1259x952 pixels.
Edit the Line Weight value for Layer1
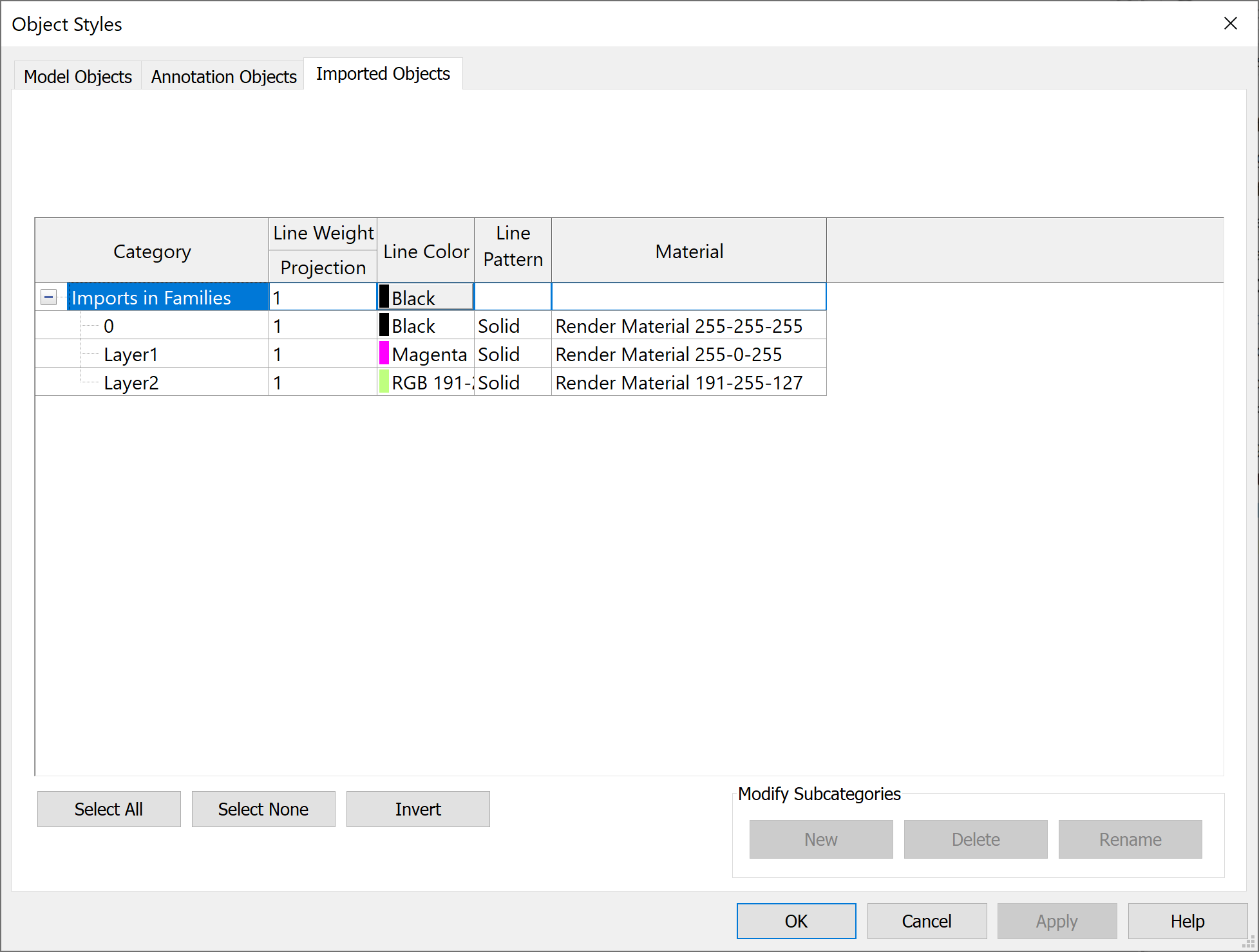pyautogui.click(x=321, y=353)
